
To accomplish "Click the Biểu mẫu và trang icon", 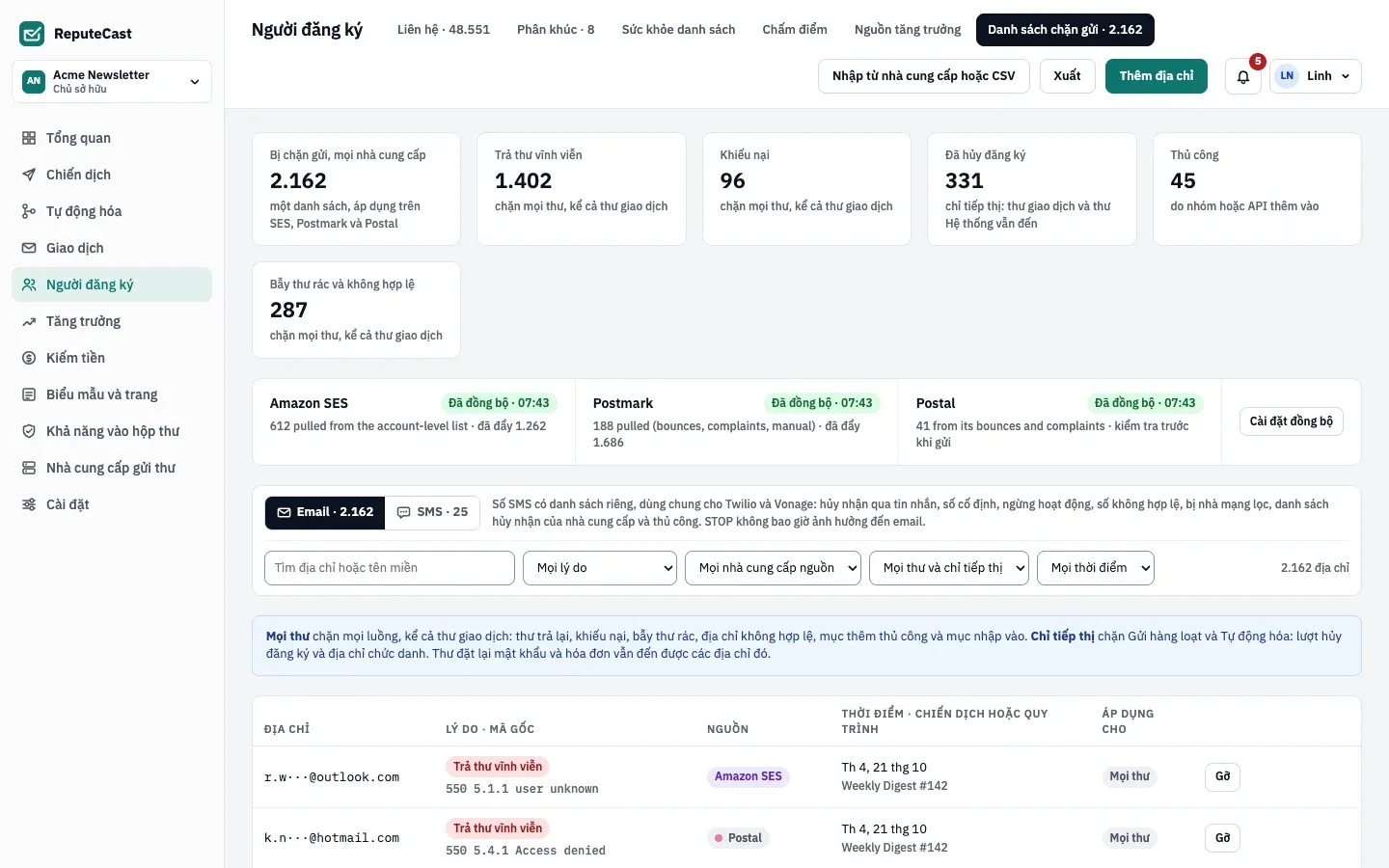I will (29, 394).
